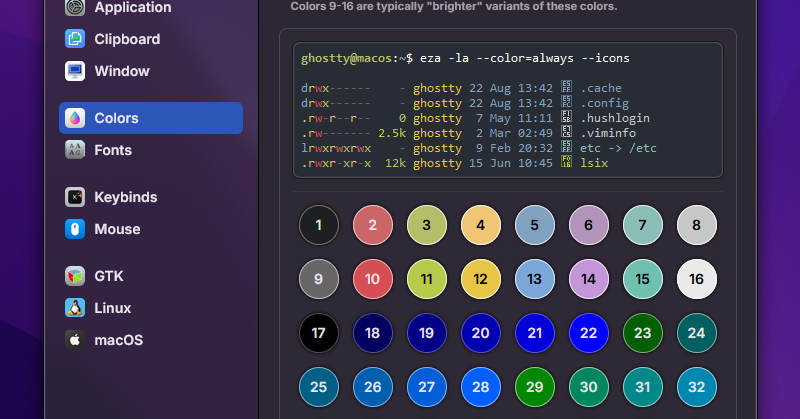Select palette color 8 light gray swatch
The height and width of the screenshot is (419, 800).
(x=696, y=225)
